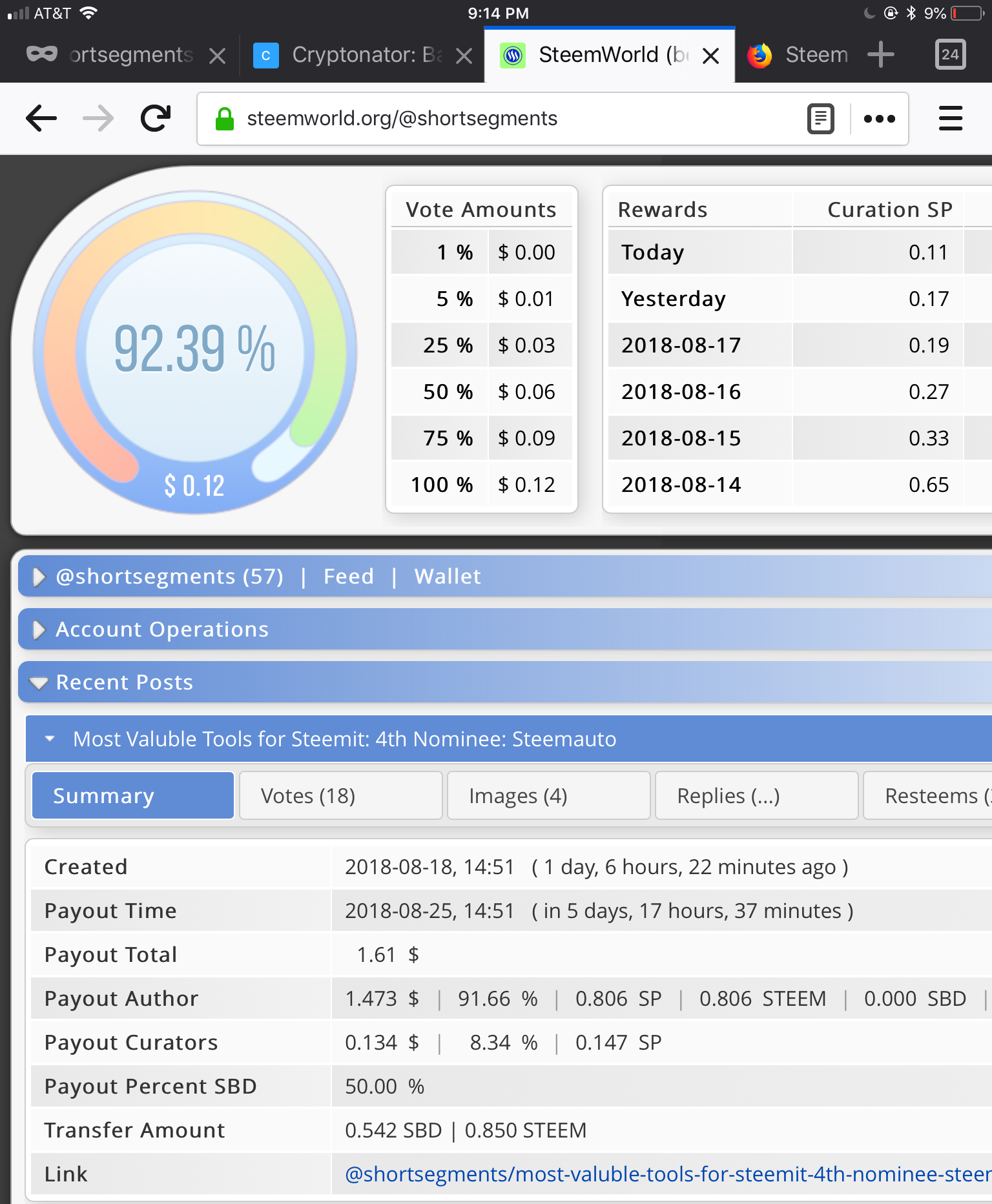Open the hamburger browser menu
This screenshot has height=1204, width=992.
950,119
